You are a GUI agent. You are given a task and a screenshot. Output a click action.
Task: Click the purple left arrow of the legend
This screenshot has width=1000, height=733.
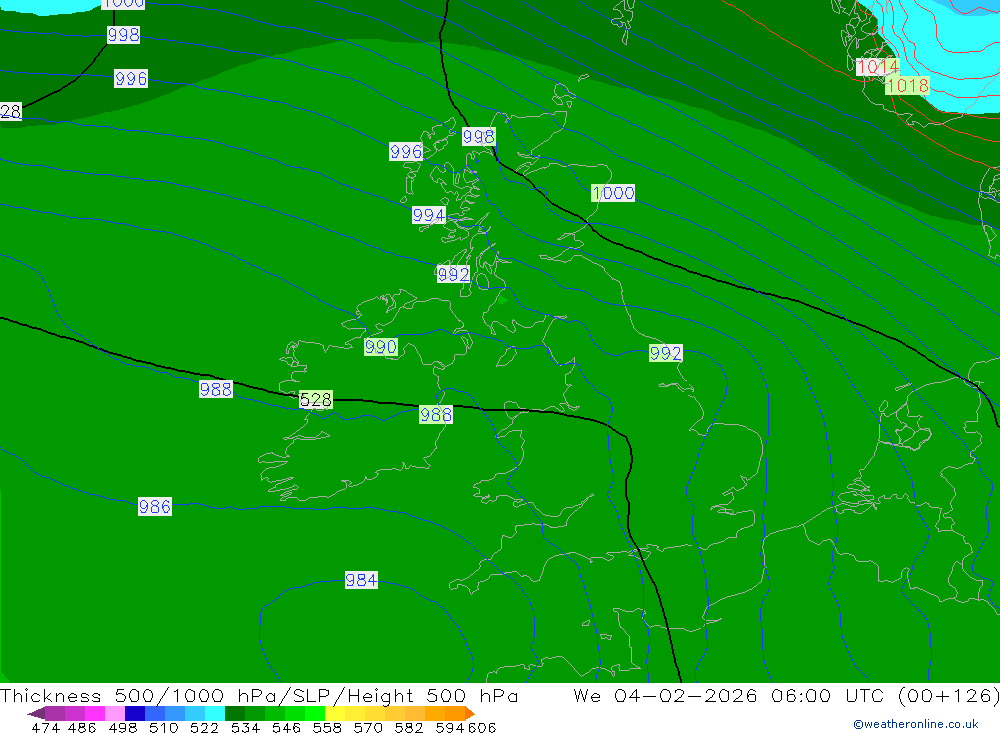coord(36,713)
